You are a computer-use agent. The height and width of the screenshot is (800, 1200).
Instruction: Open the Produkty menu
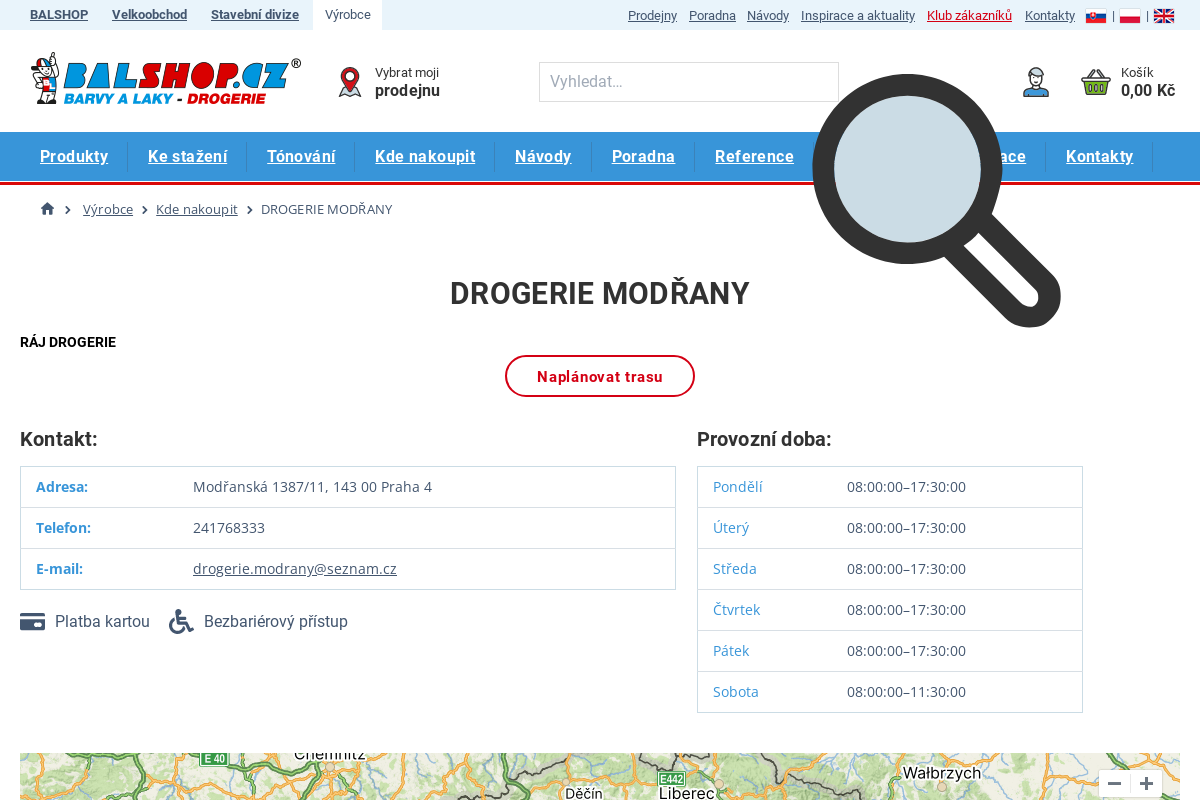[74, 156]
